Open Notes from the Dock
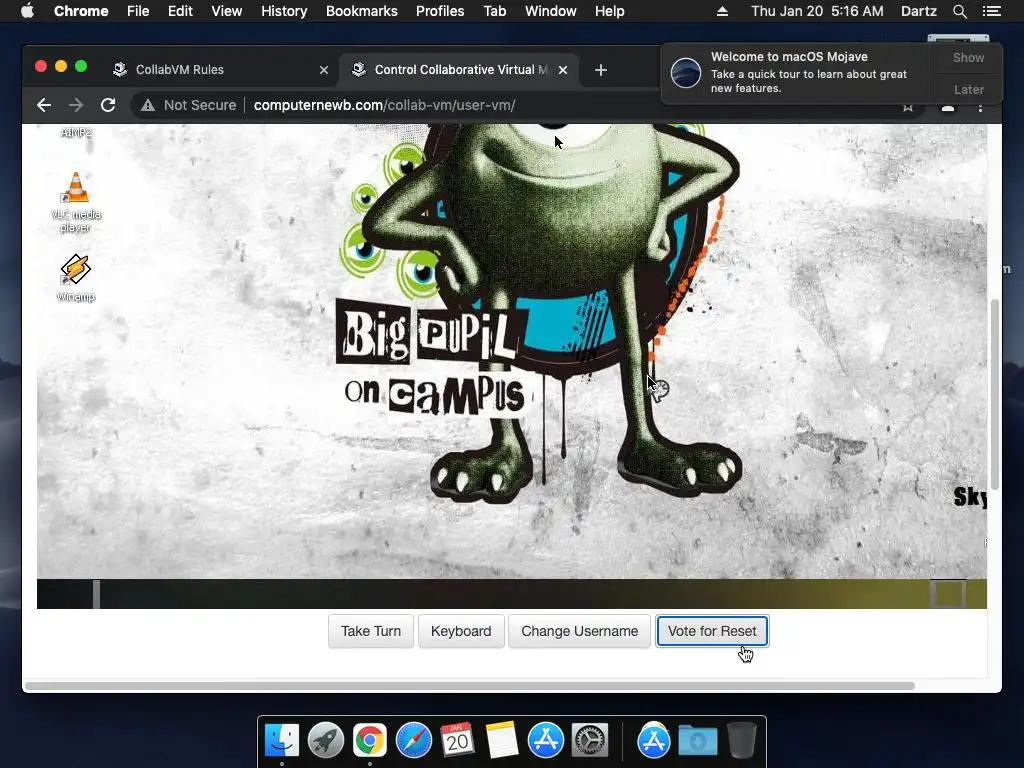This screenshot has width=1024, height=768. point(502,740)
